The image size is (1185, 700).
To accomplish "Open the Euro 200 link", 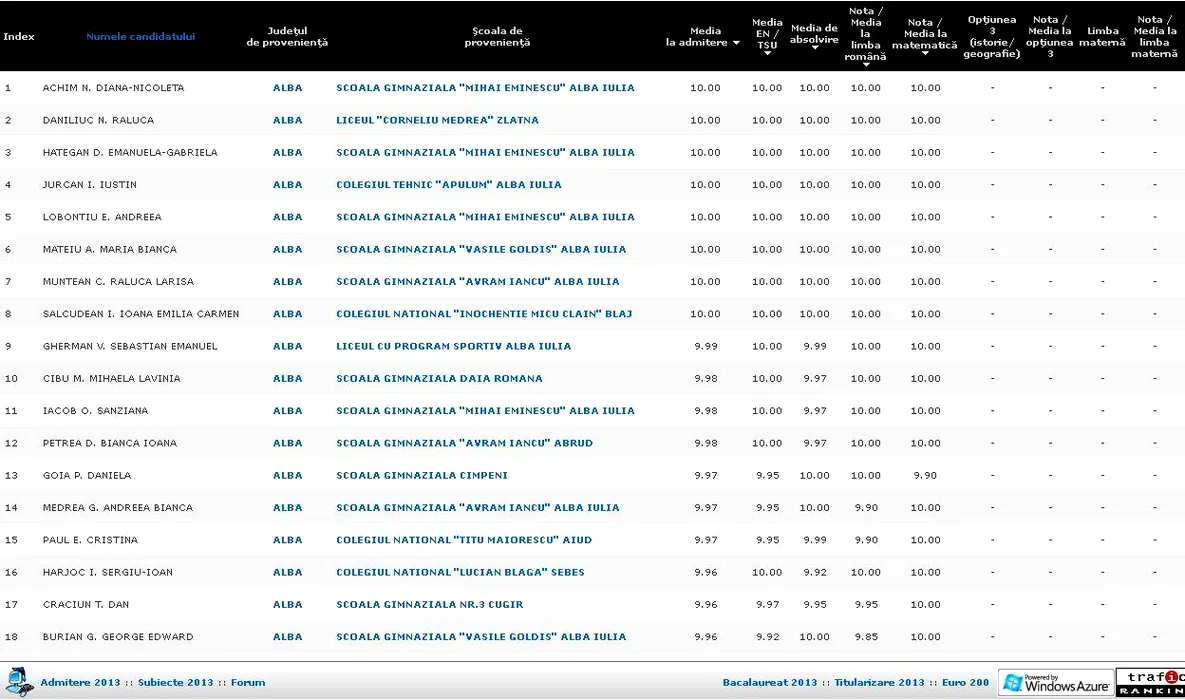I will click(965, 683).
